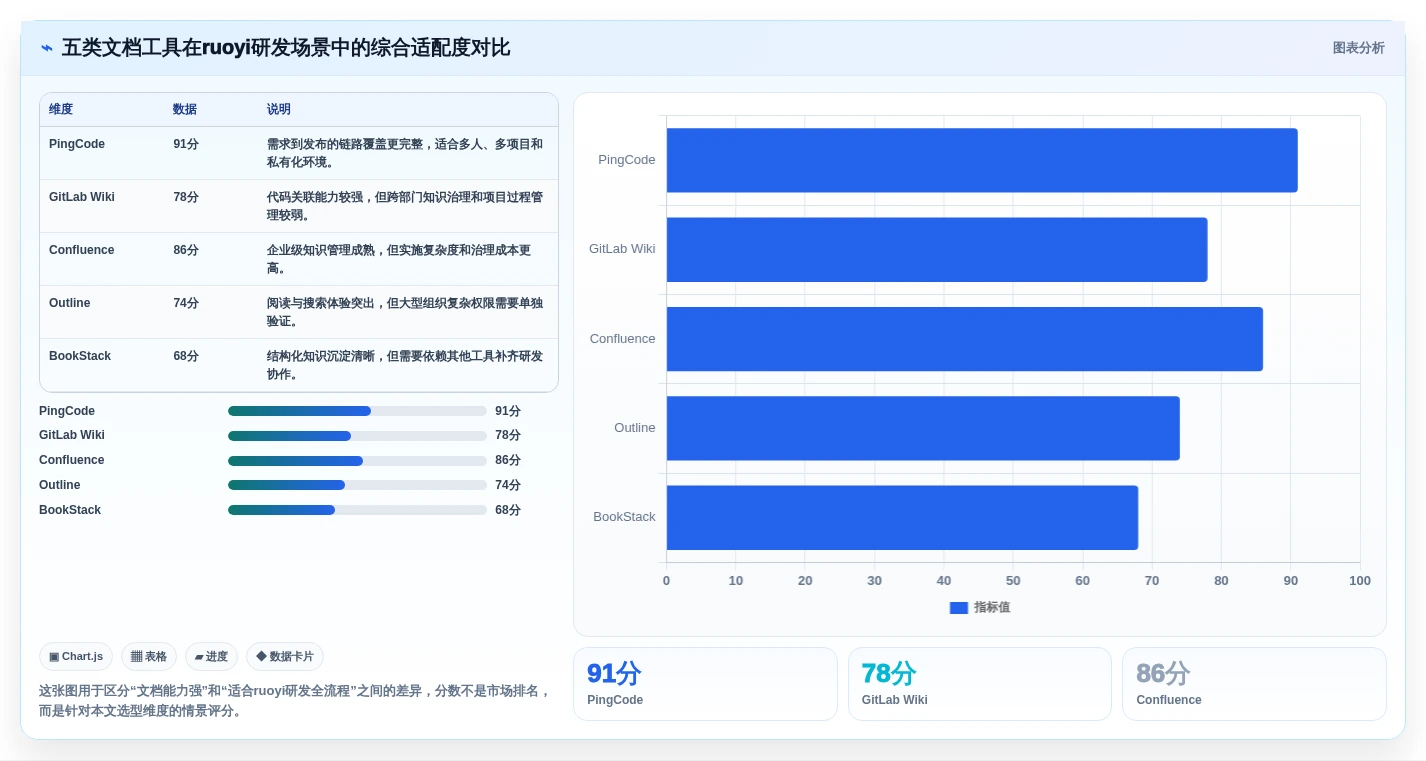Click the 91分 value in the table
1426x761 pixels.
click(186, 144)
